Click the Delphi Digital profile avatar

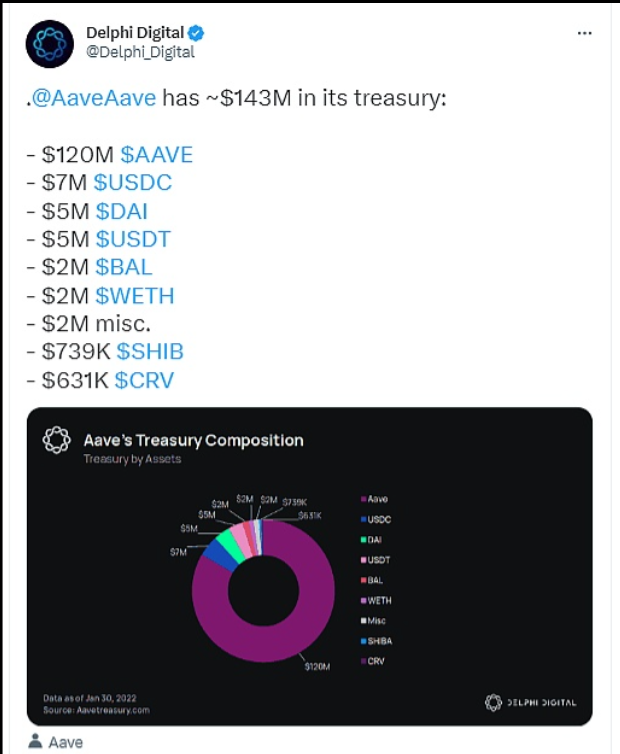49,44
